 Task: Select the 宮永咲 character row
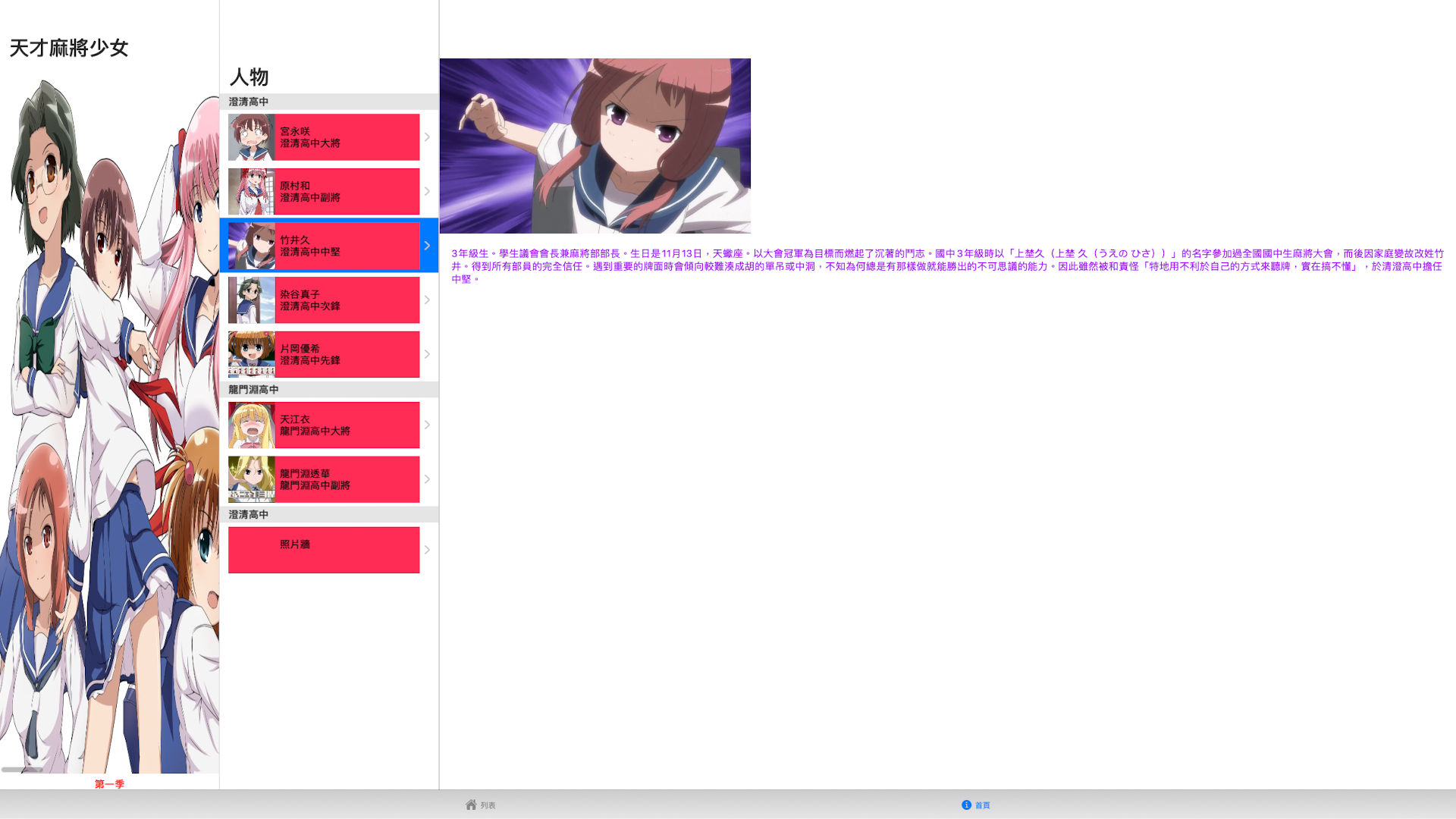pyautogui.click(x=329, y=137)
